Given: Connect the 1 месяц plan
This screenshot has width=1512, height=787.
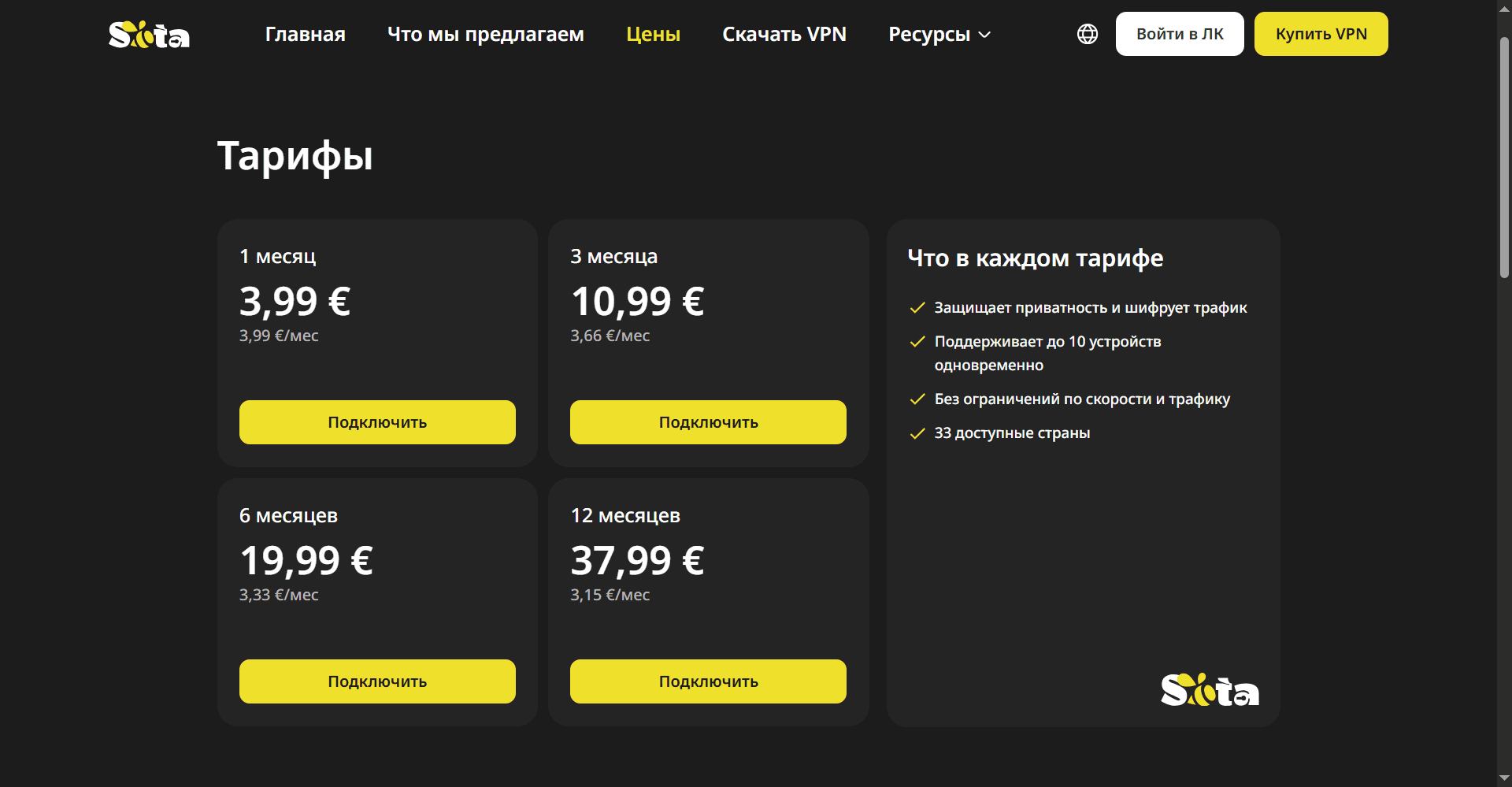Looking at the screenshot, I should tap(377, 422).
